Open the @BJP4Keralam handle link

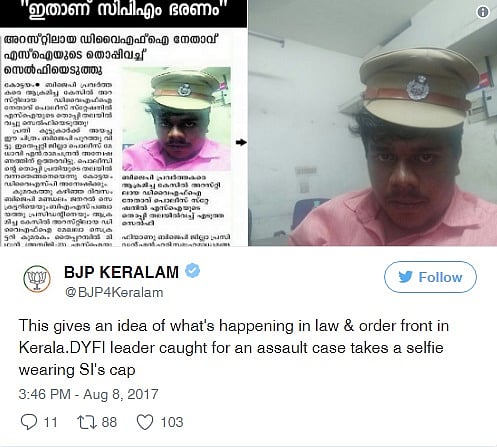tap(114, 292)
